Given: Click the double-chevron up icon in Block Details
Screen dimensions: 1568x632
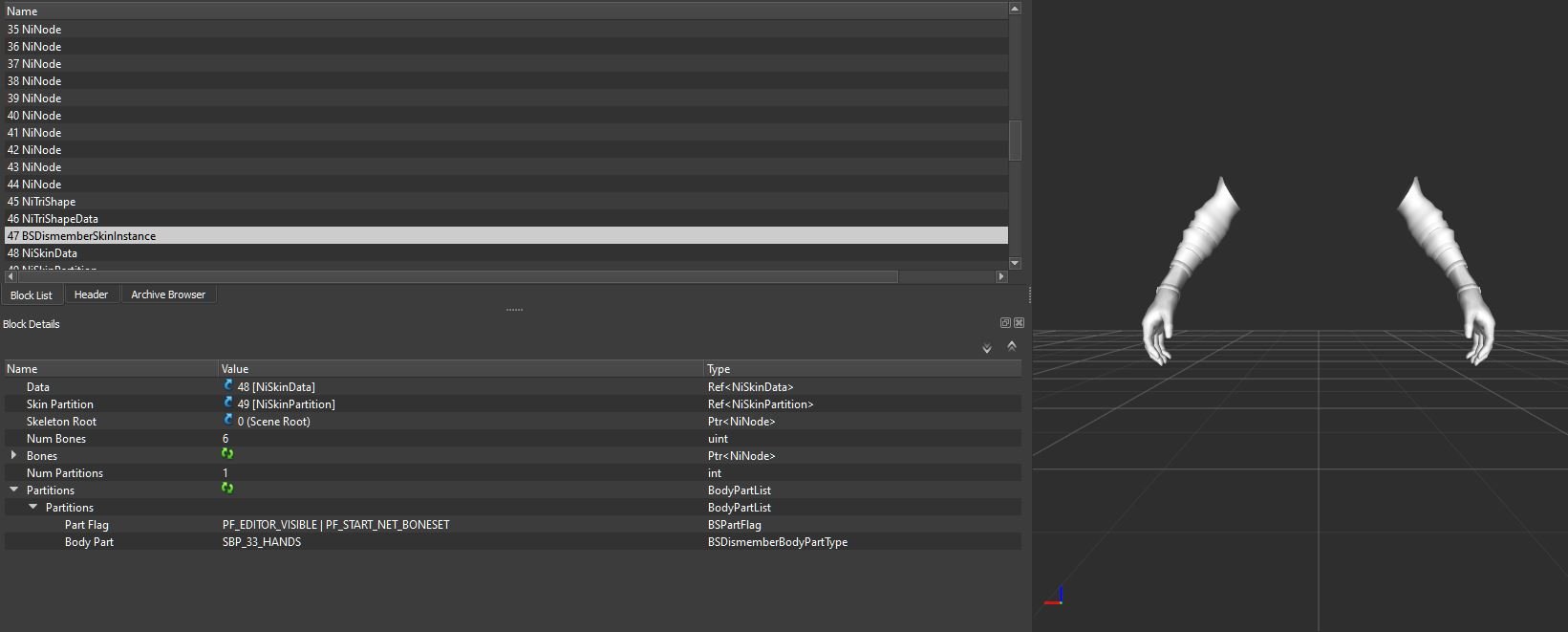Looking at the screenshot, I should (x=1012, y=347).
